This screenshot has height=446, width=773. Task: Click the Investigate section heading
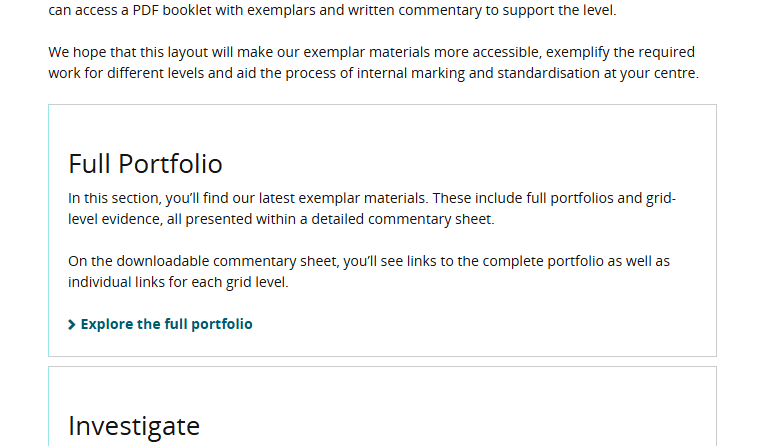pos(134,426)
